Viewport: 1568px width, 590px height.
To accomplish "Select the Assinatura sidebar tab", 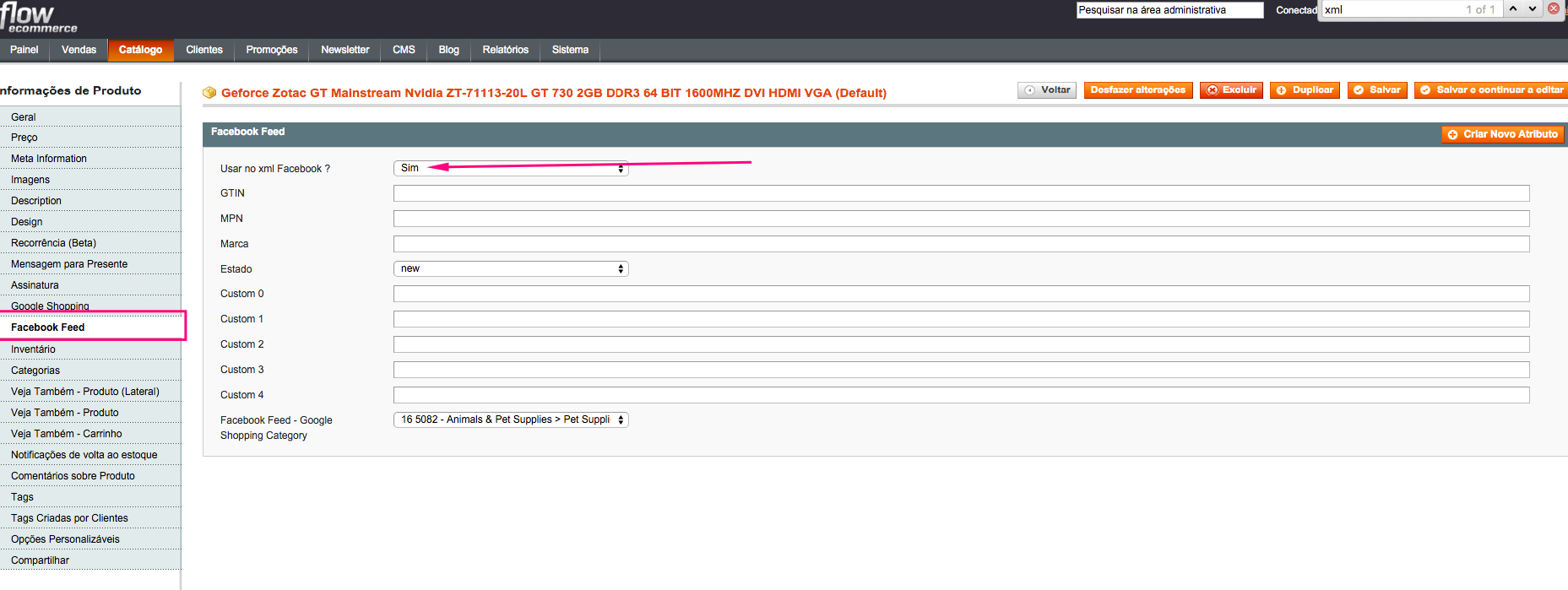I will (90, 285).
